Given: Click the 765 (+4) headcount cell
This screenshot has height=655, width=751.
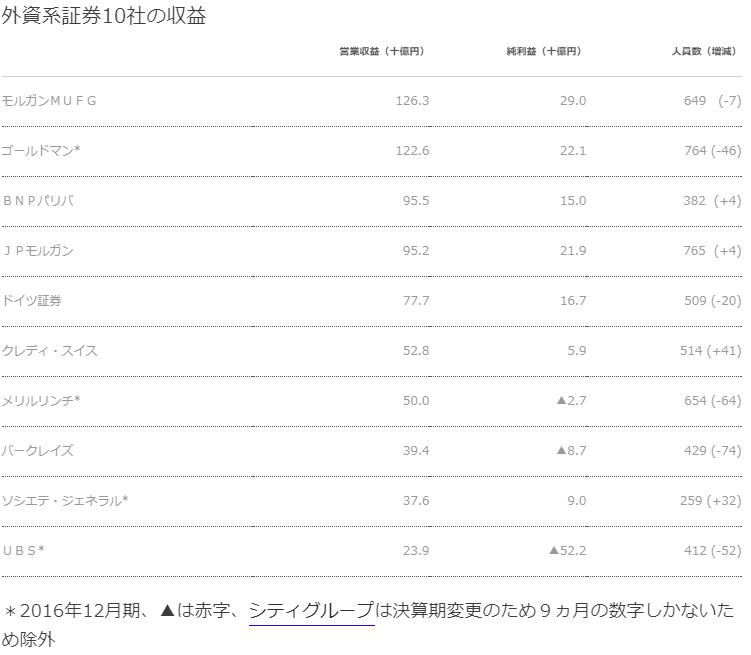Looking at the screenshot, I should (x=712, y=251).
